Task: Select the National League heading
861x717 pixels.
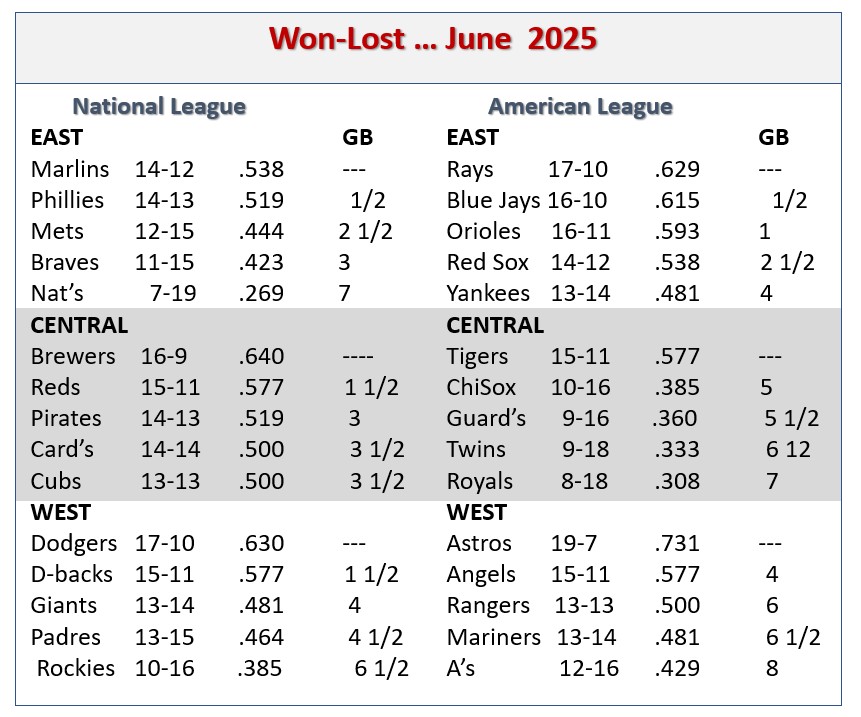Action: (x=160, y=106)
